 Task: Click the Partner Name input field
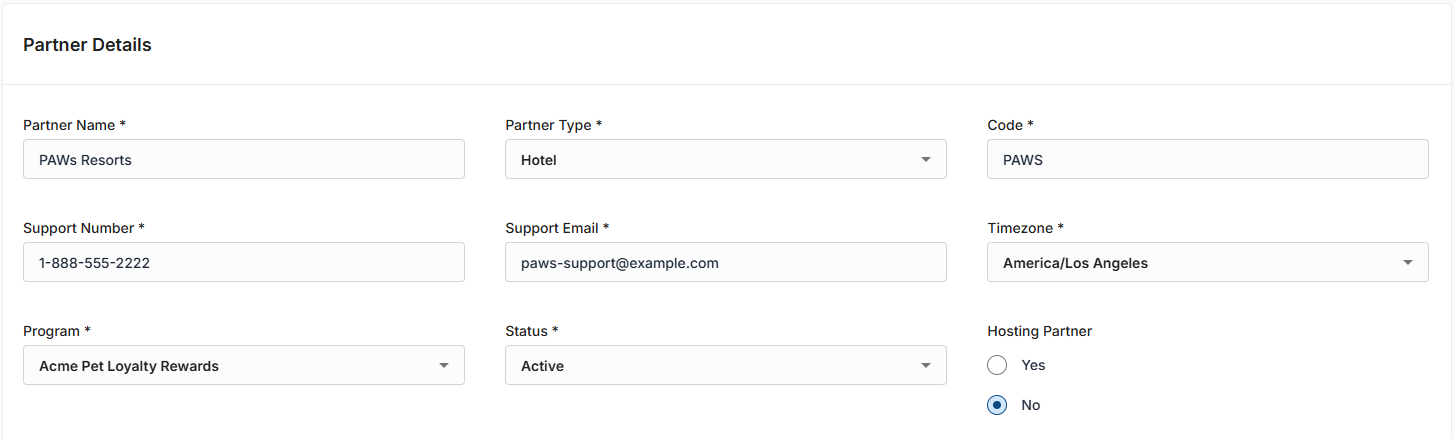tap(243, 159)
